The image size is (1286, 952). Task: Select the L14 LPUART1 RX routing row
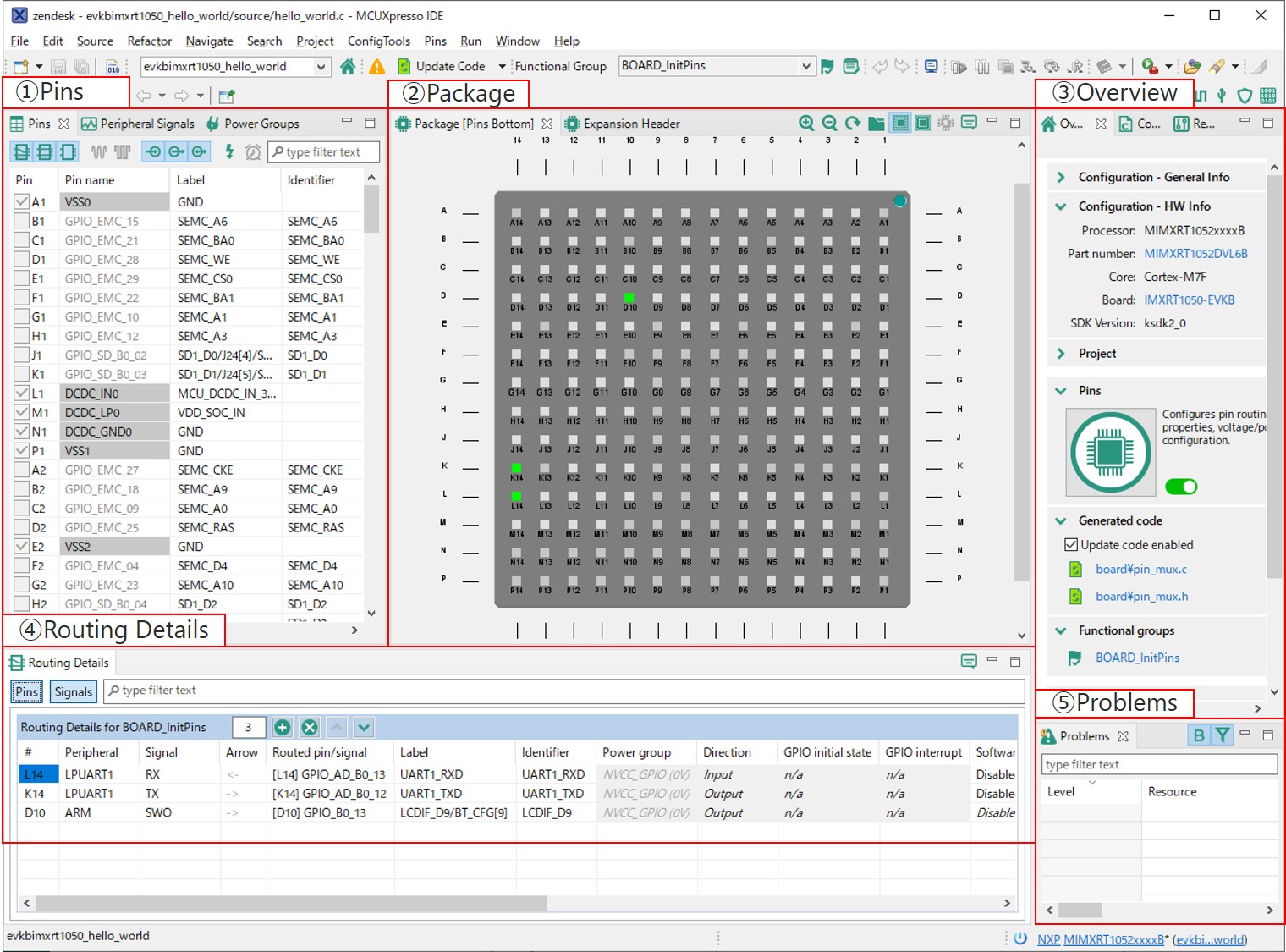(516, 774)
